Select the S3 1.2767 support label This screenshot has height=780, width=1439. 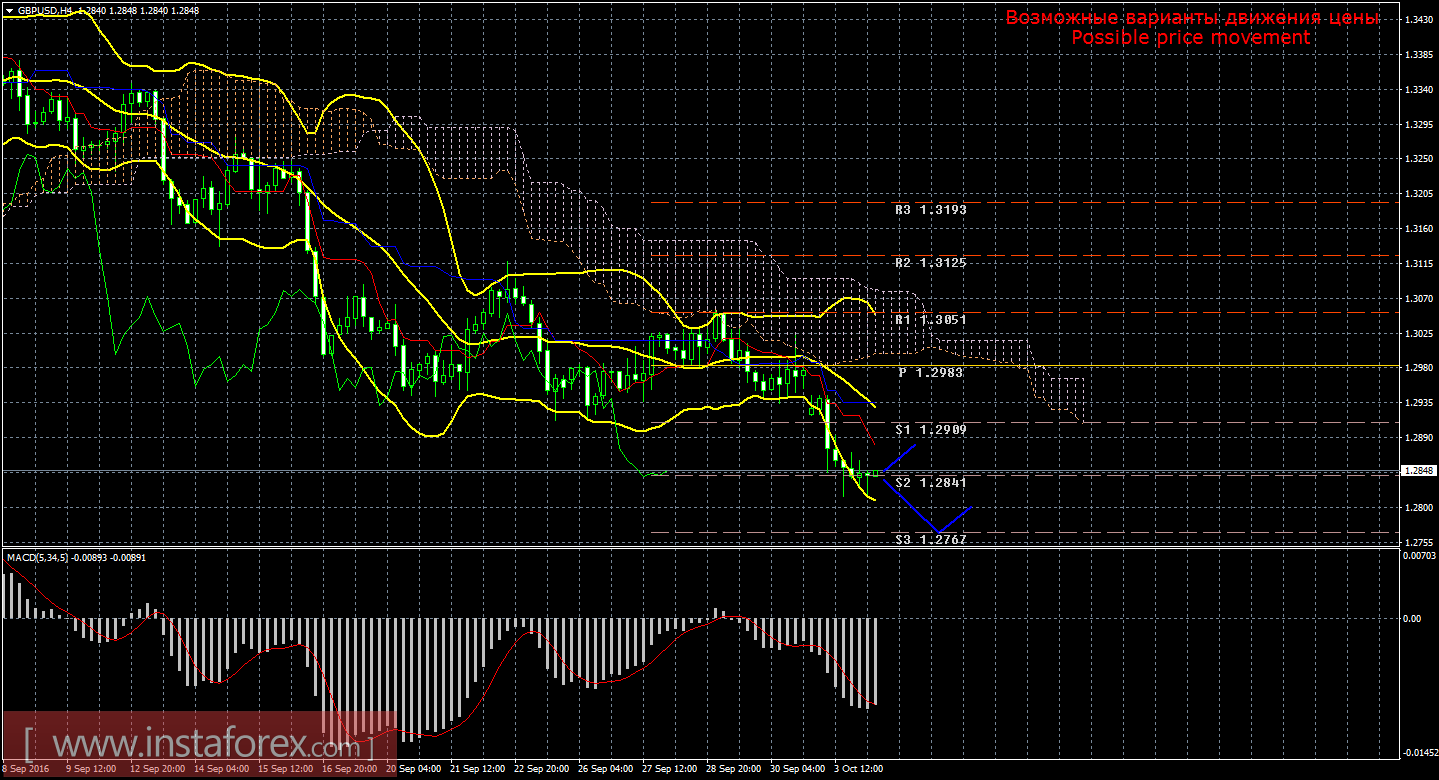tap(930, 539)
